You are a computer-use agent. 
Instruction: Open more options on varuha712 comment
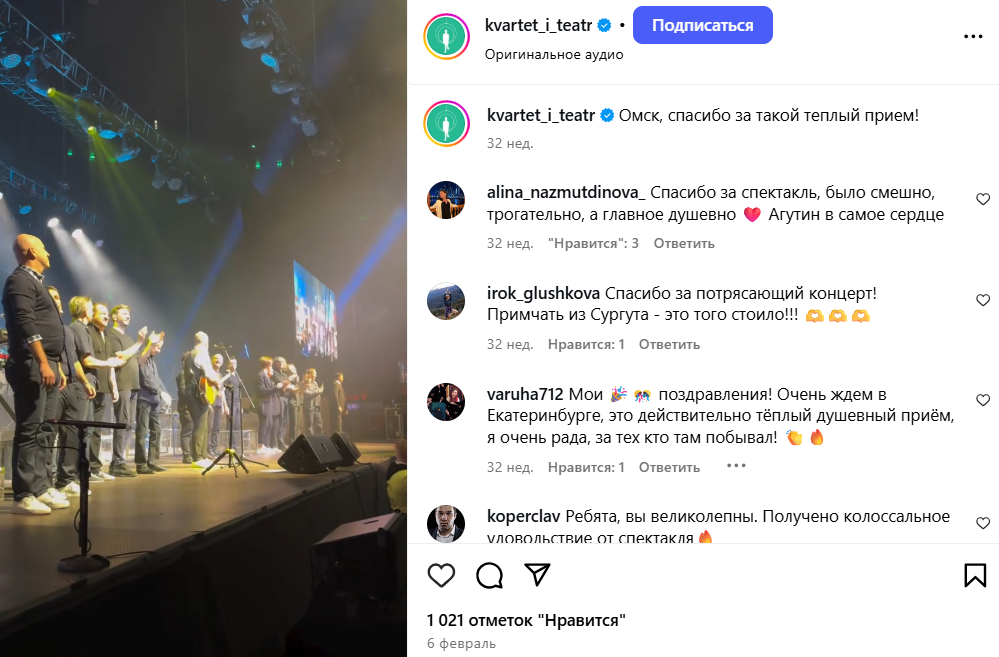(x=736, y=466)
